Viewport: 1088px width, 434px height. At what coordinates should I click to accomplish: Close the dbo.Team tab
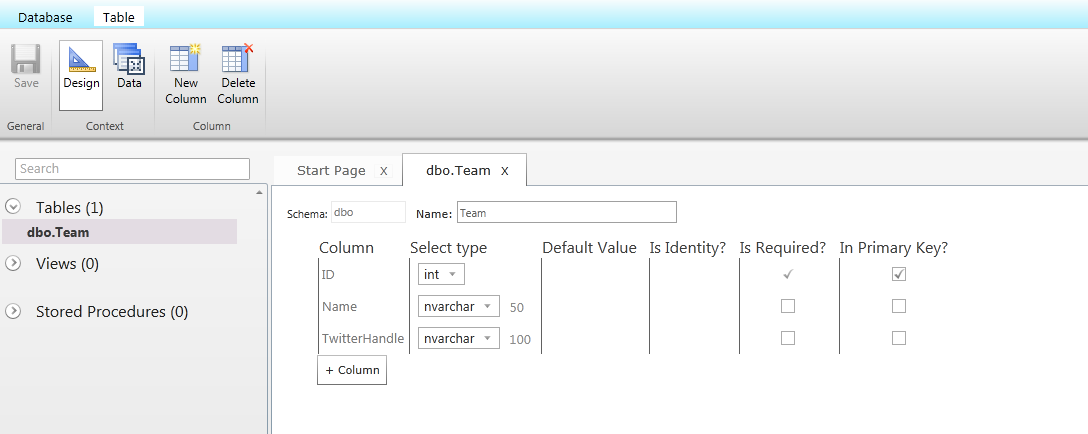(505, 171)
